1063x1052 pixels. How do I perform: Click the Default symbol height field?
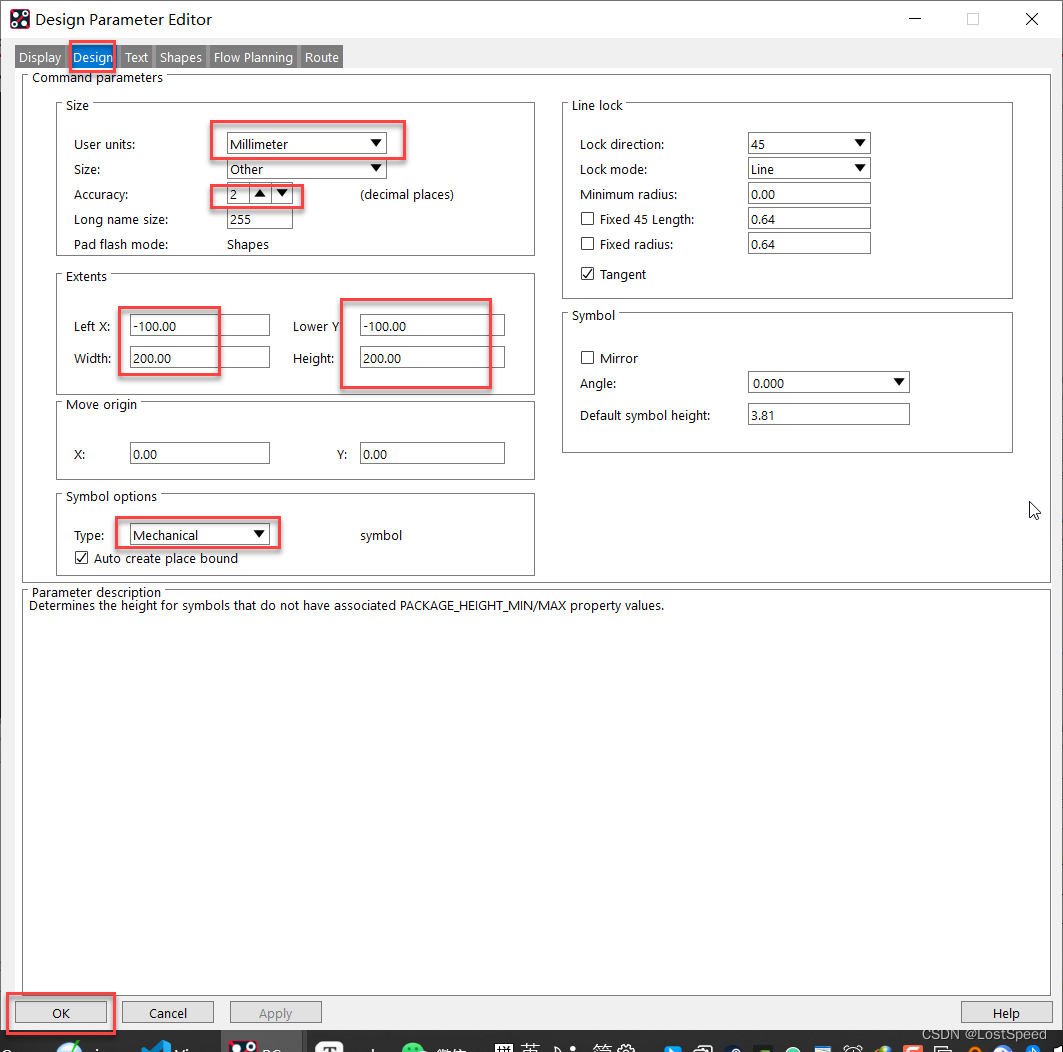(828, 414)
